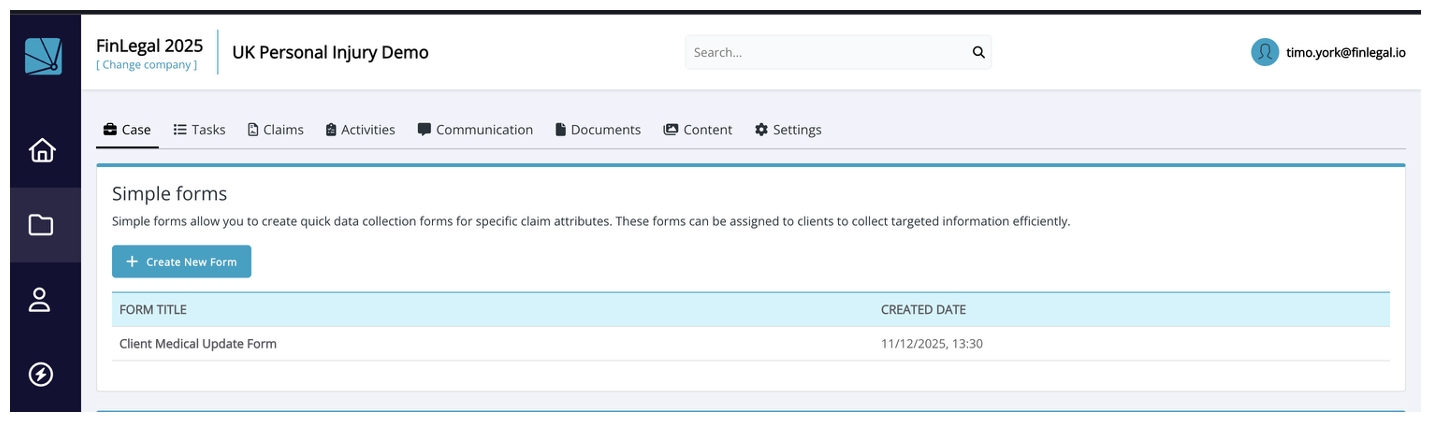Select the Documents tab

tap(598, 130)
